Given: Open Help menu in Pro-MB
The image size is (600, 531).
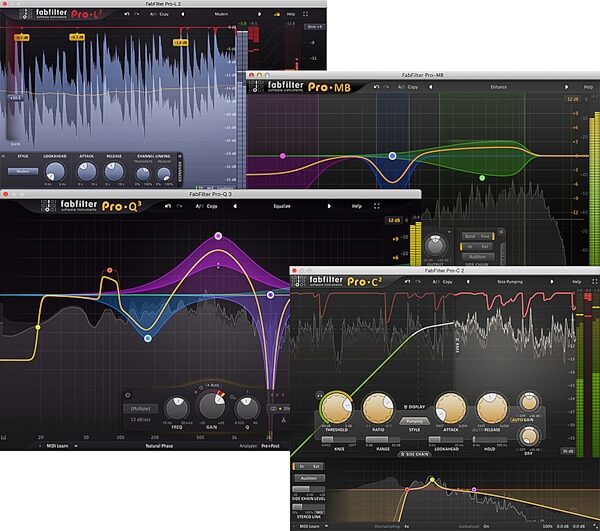Looking at the screenshot, I should point(588,87).
